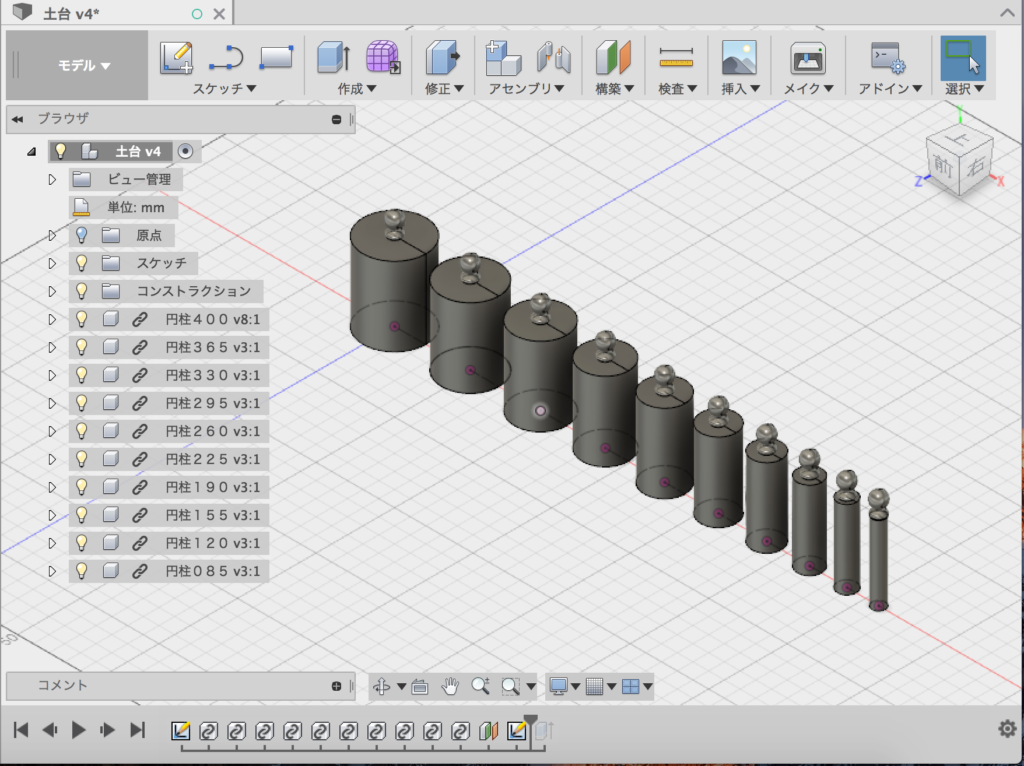Viewport: 1024px width, 766px height.
Task: Click the 3D Print make icon
Action: coord(808,57)
